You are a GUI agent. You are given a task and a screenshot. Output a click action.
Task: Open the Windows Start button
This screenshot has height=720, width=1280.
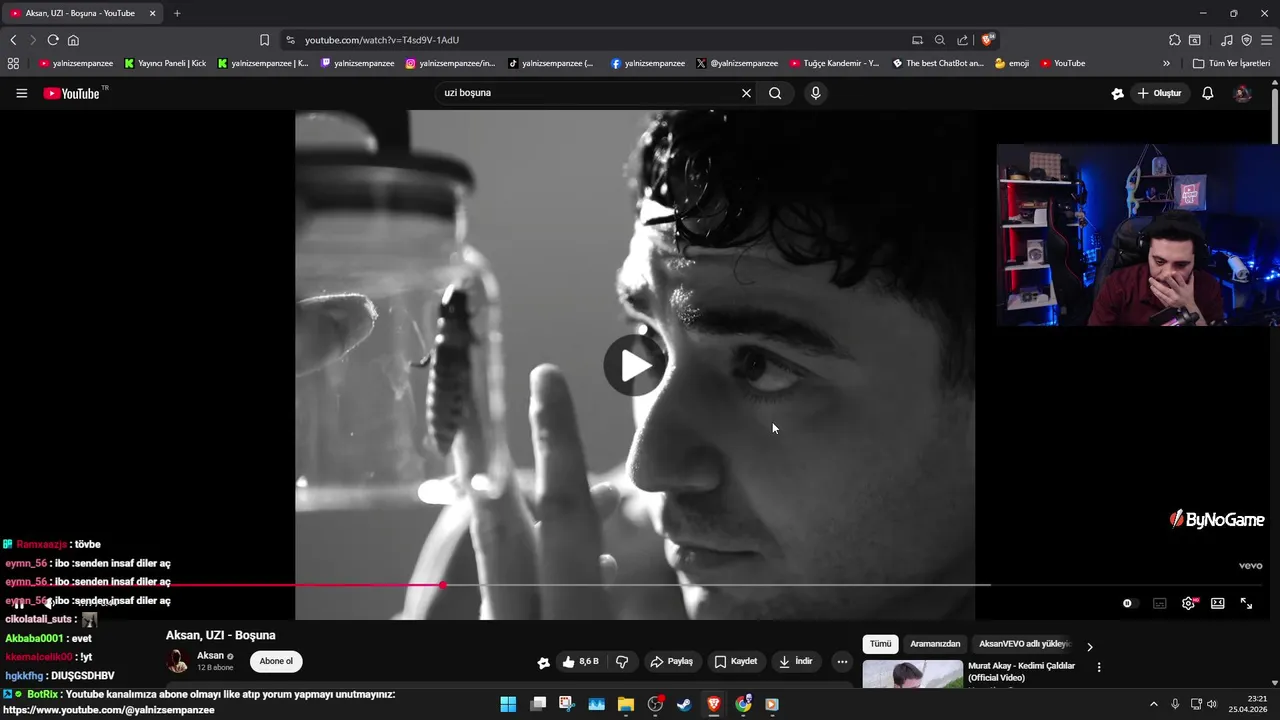pyautogui.click(x=508, y=704)
